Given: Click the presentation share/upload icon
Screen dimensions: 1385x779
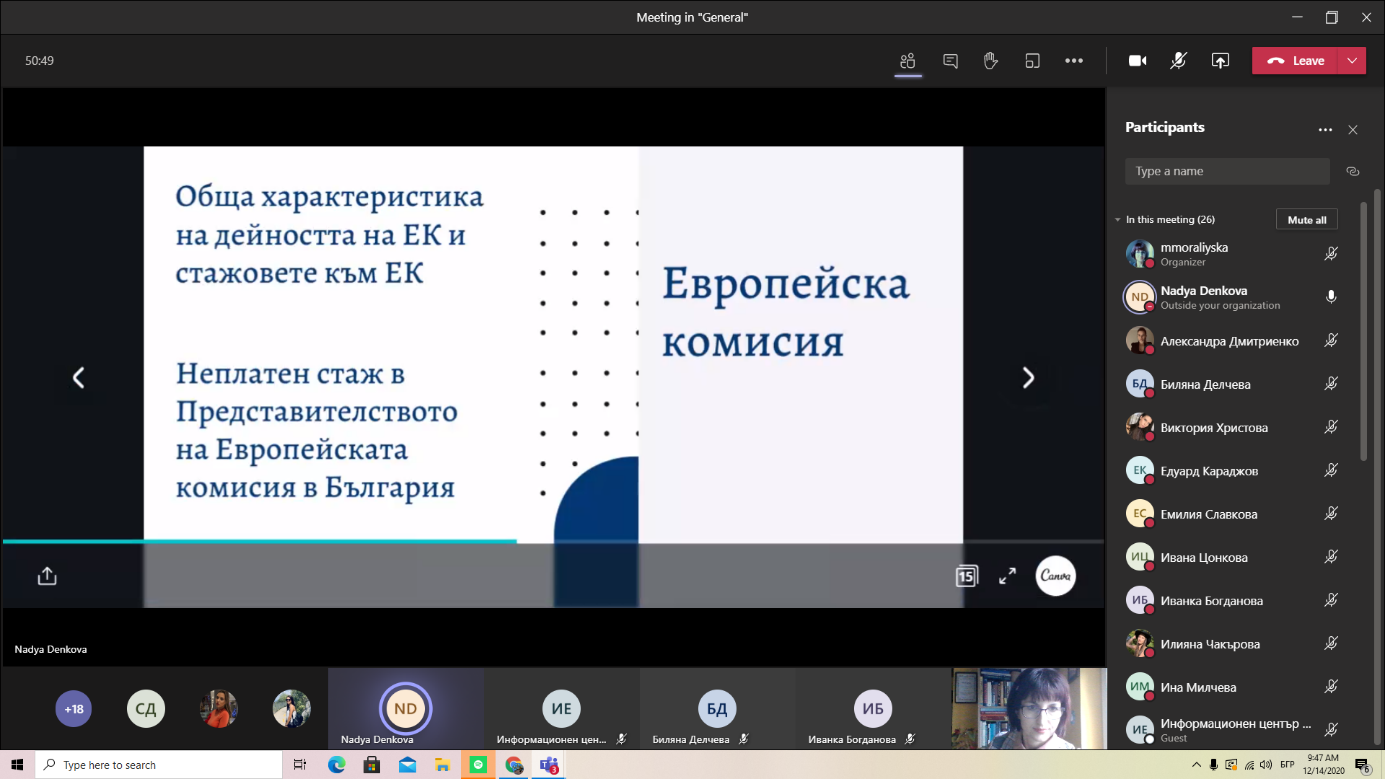Looking at the screenshot, I should (x=47, y=576).
